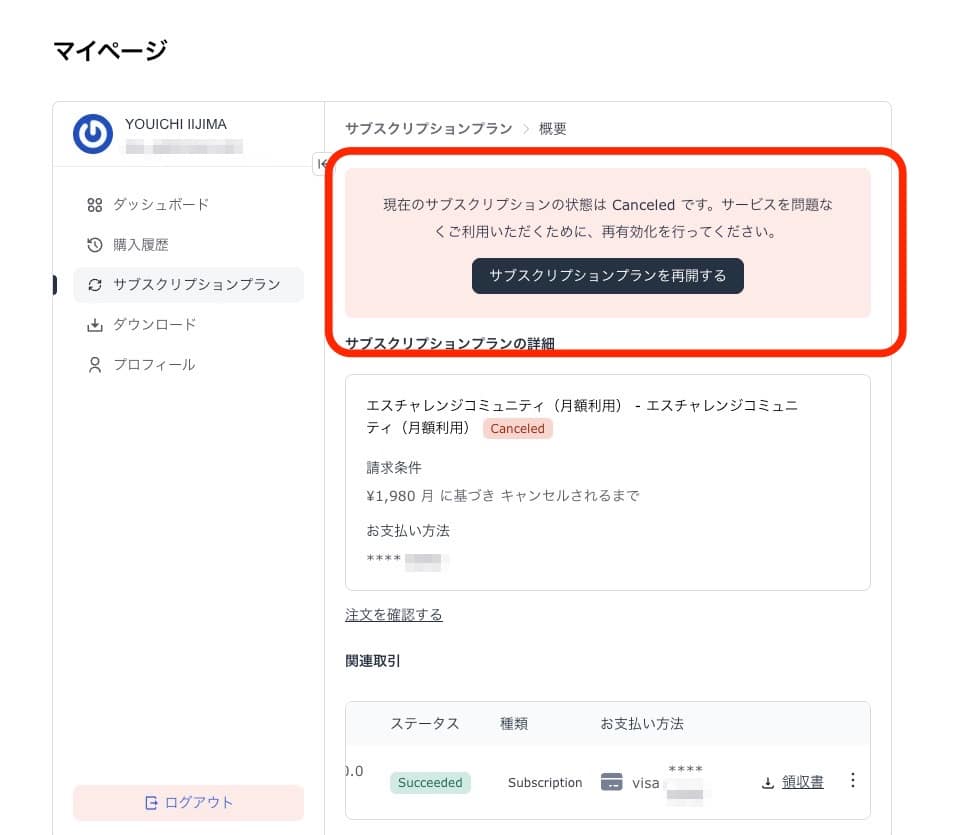
Task: Click the 関連取引 section heading
Action: pos(372,661)
